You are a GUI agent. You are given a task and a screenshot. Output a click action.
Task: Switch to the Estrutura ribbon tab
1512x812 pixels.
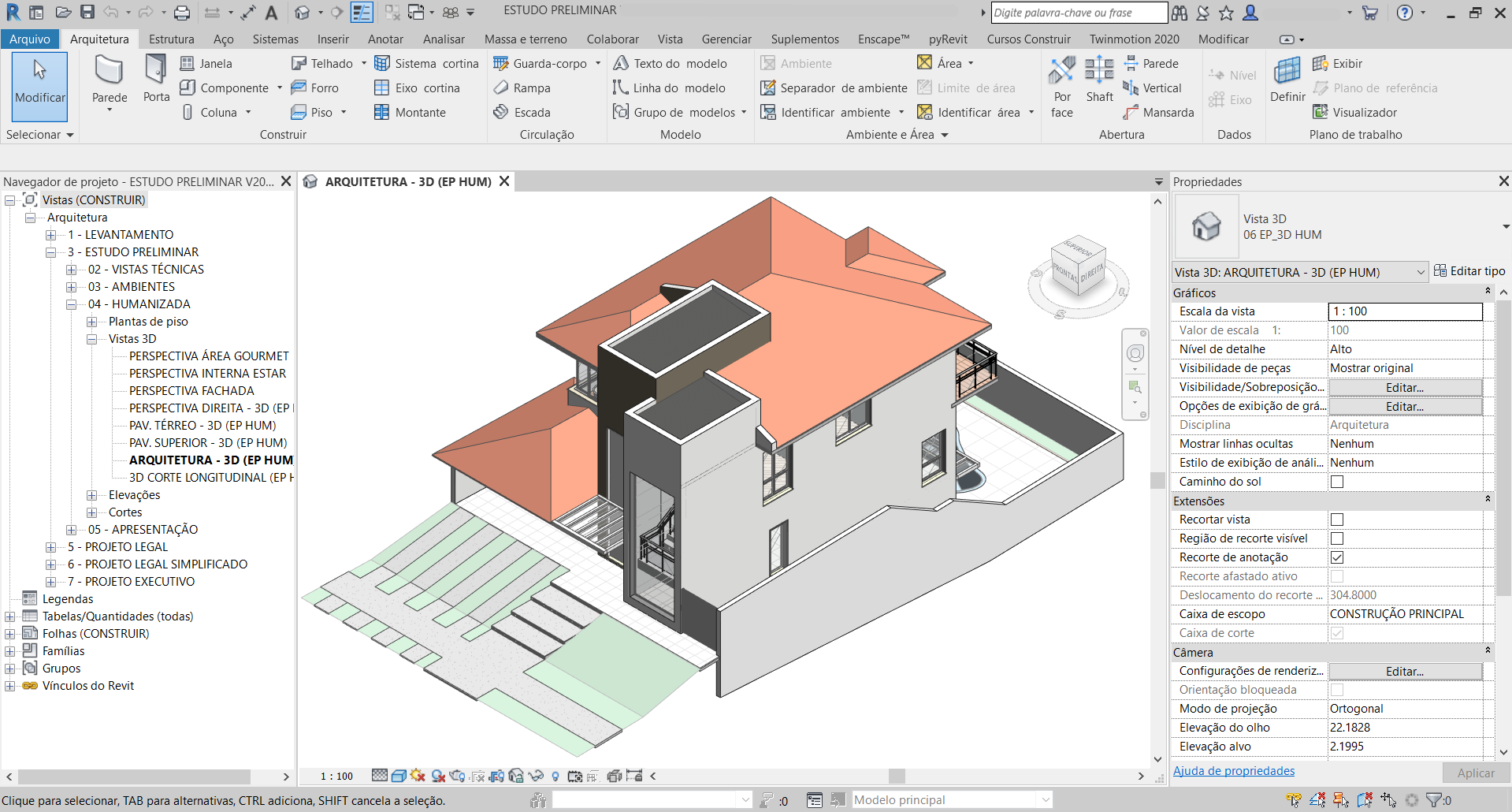point(171,39)
